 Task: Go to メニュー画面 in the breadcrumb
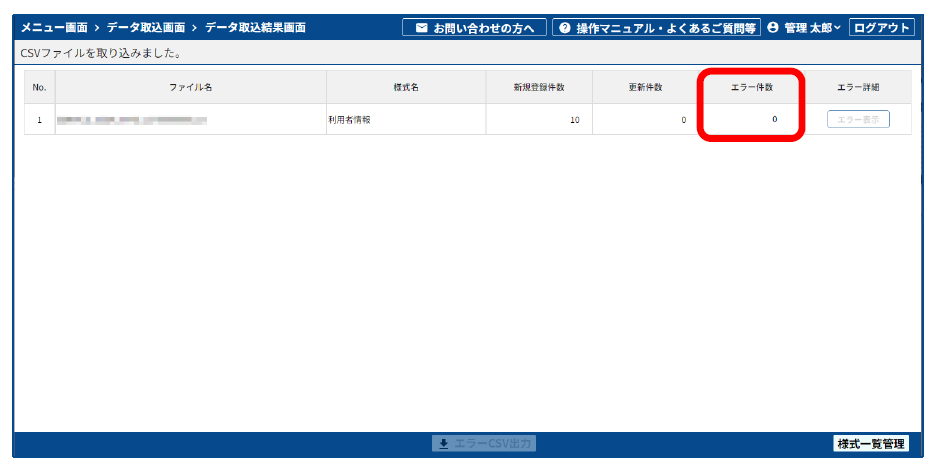coord(53,28)
